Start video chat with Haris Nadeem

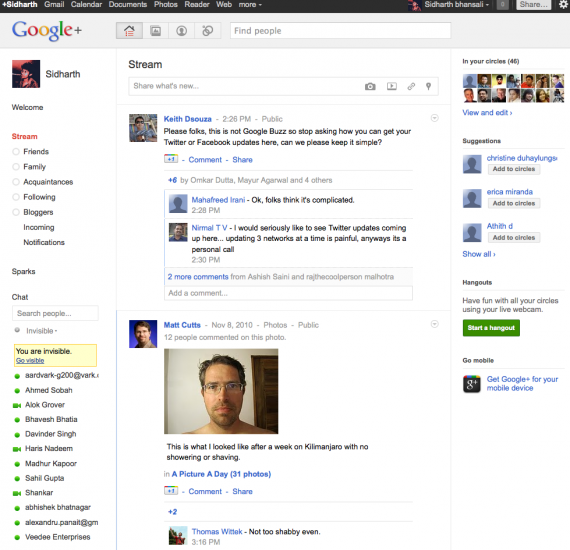tap(17, 449)
